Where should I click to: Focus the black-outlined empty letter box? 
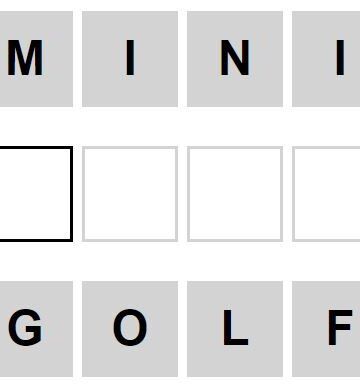point(36,194)
